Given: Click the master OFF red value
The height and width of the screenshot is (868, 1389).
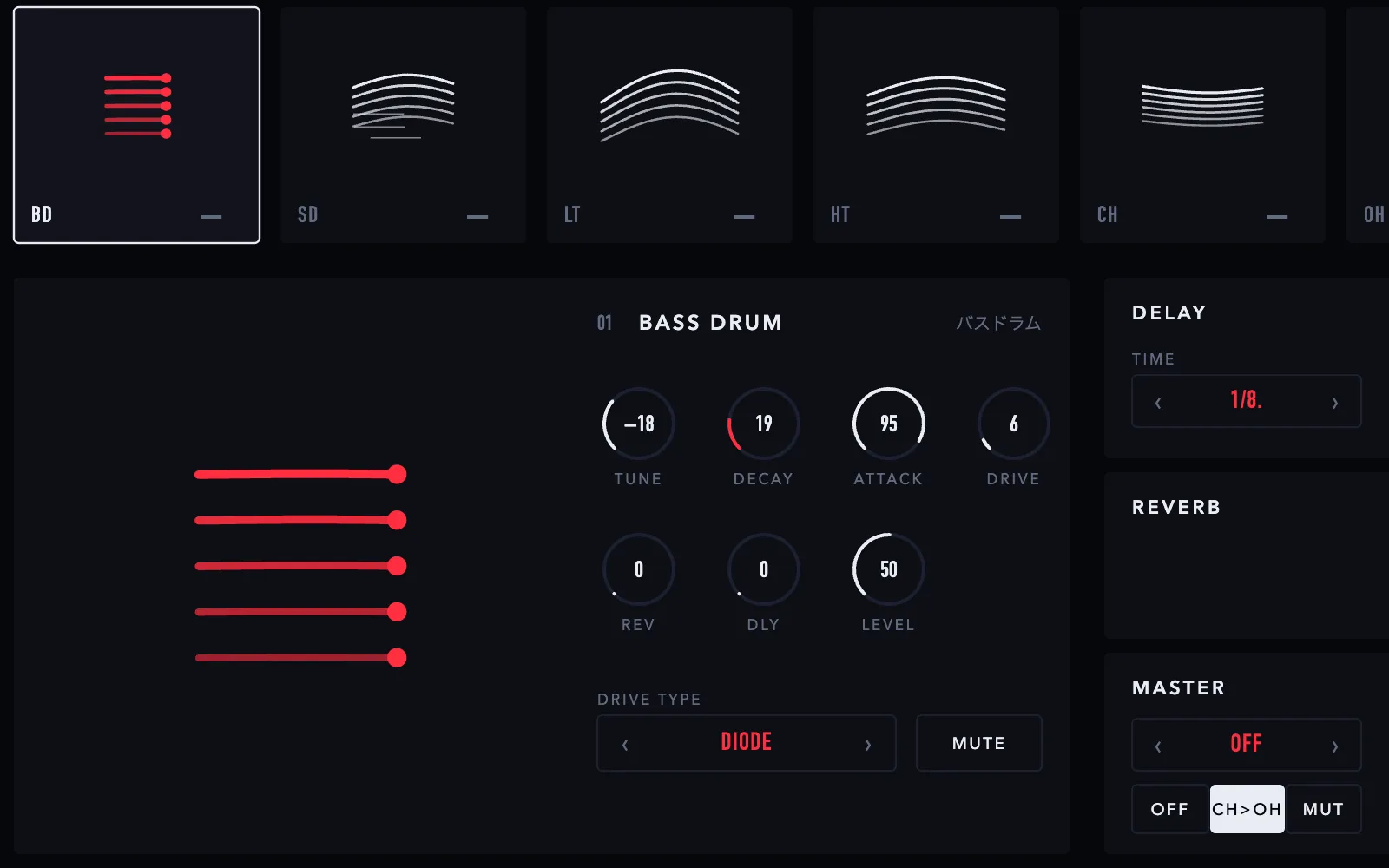Looking at the screenshot, I should (x=1247, y=744).
